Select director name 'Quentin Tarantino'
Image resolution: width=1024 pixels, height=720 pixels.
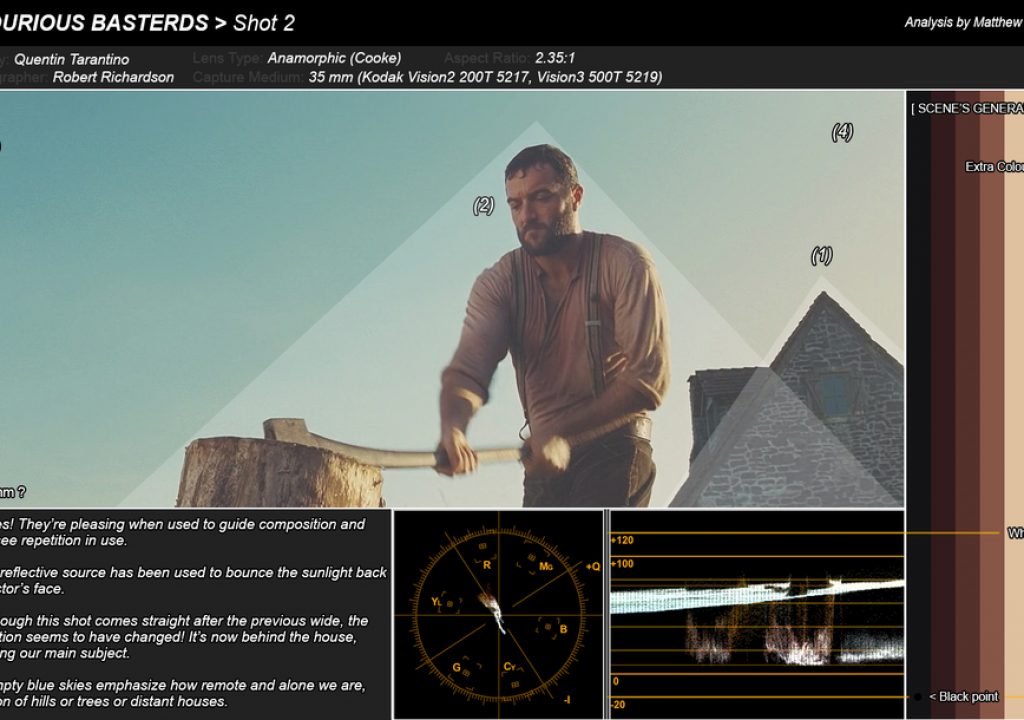[71, 59]
